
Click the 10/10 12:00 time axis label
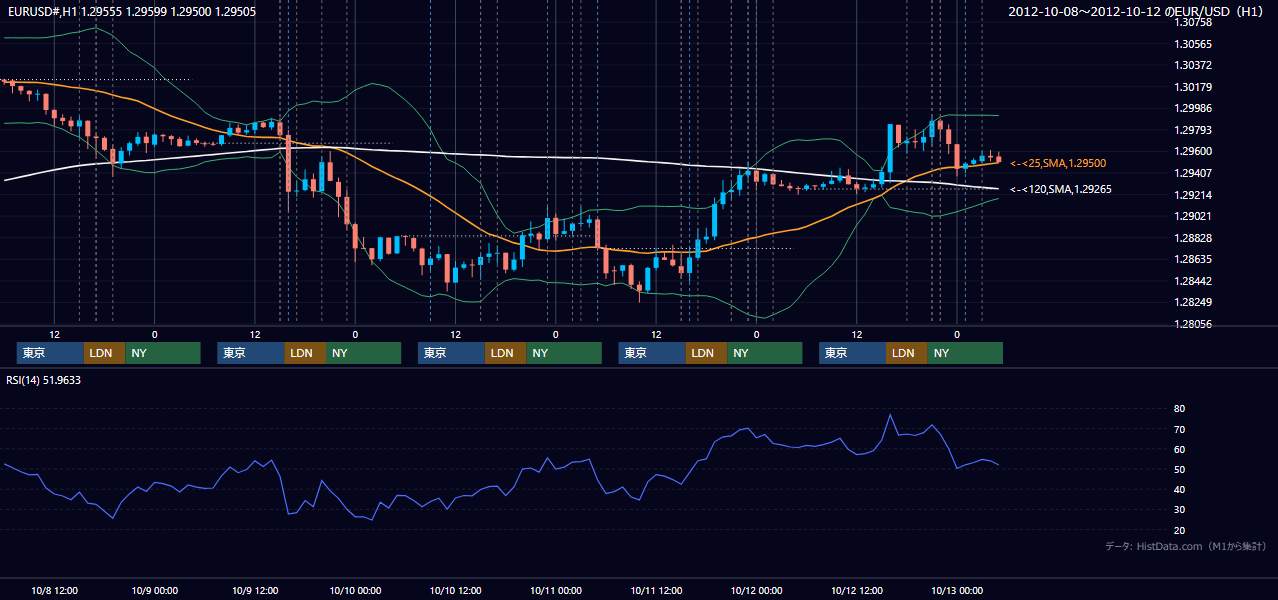click(x=456, y=590)
